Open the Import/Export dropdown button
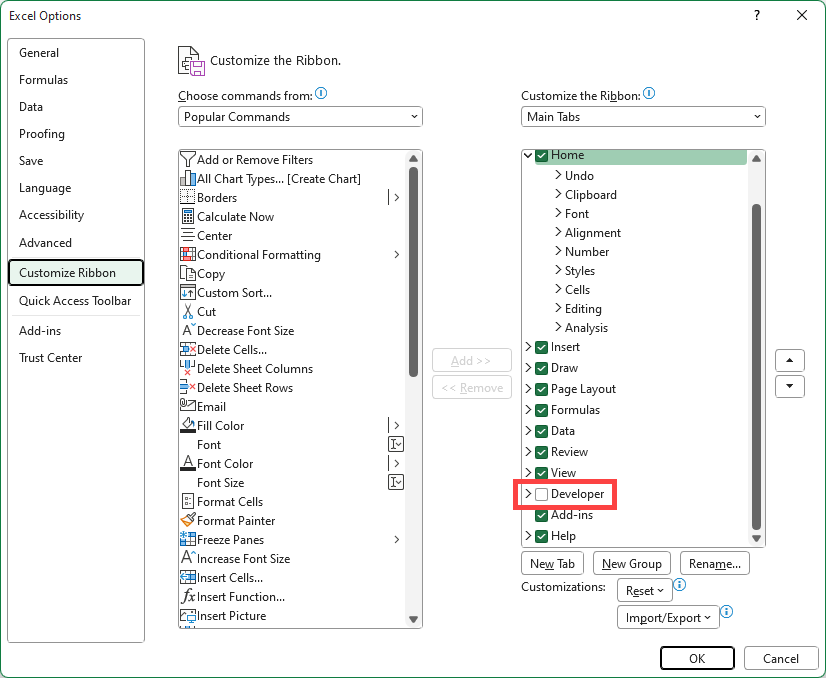Image resolution: width=826 pixels, height=678 pixels. tap(668, 617)
